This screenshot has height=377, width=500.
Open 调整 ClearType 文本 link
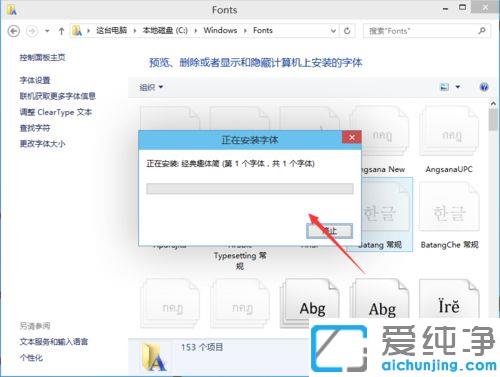pyautogui.click(x=55, y=112)
